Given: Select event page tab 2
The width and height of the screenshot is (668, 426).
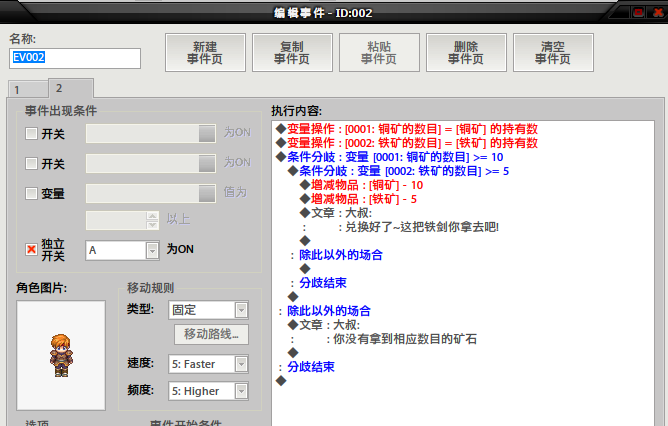Looking at the screenshot, I should click(x=71, y=88).
